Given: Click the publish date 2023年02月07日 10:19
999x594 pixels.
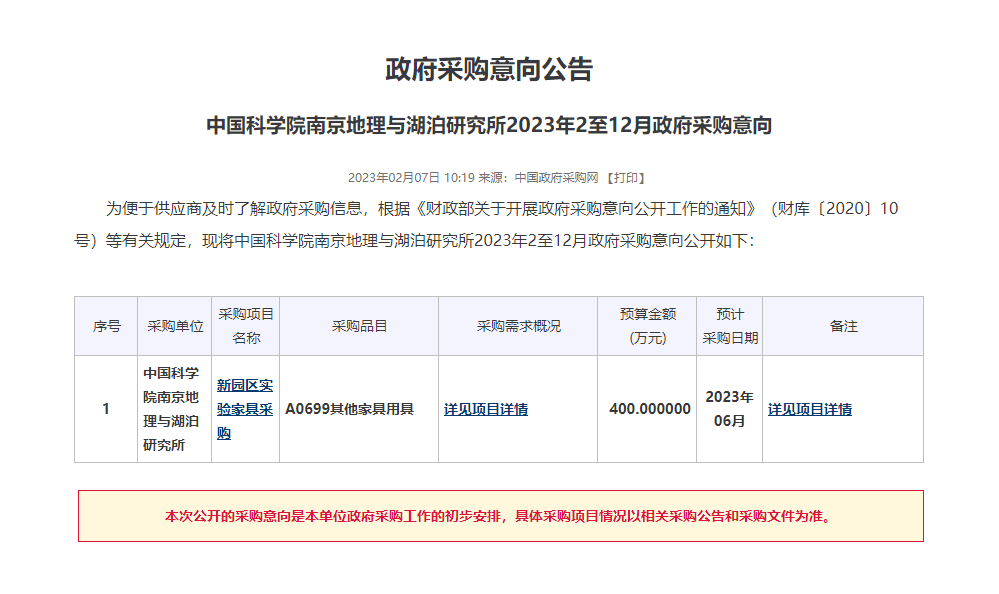Looking at the screenshot, I should tap(412, 178).
